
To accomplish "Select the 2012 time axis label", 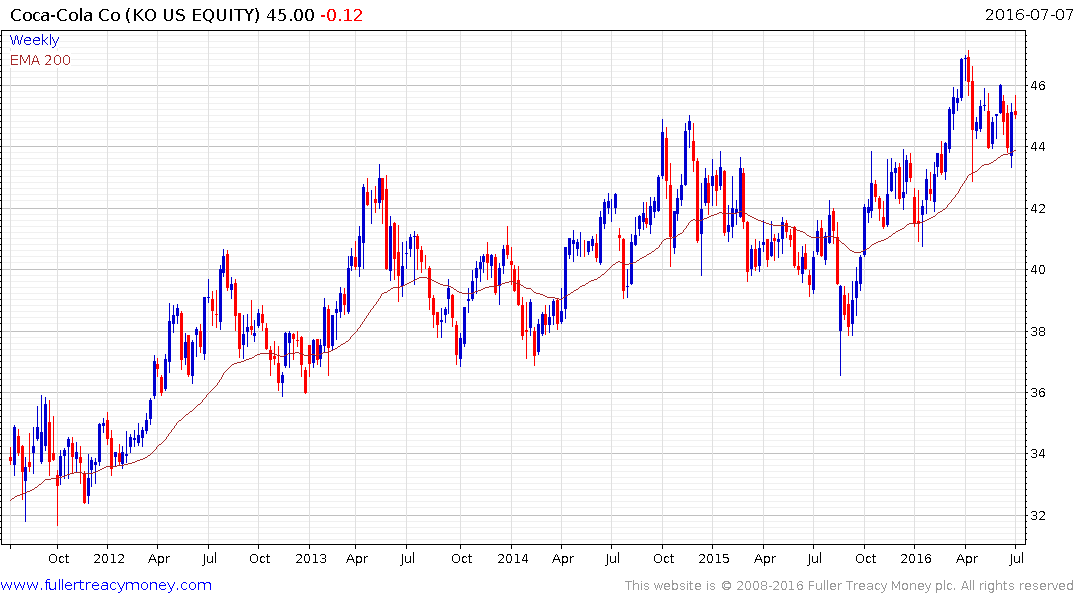I will click(109, 558).
